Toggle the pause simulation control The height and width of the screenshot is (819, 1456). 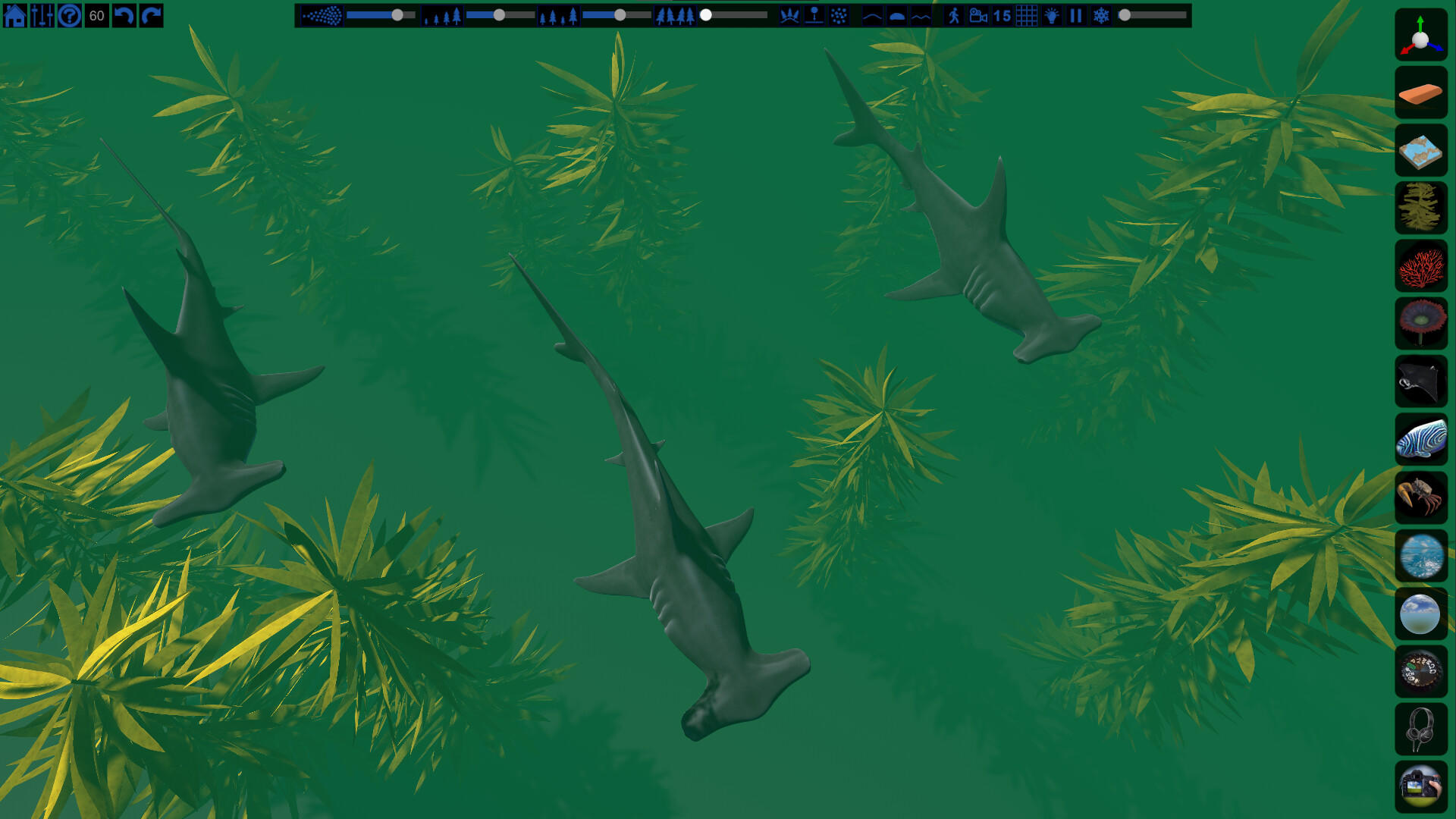(1076, 15)
